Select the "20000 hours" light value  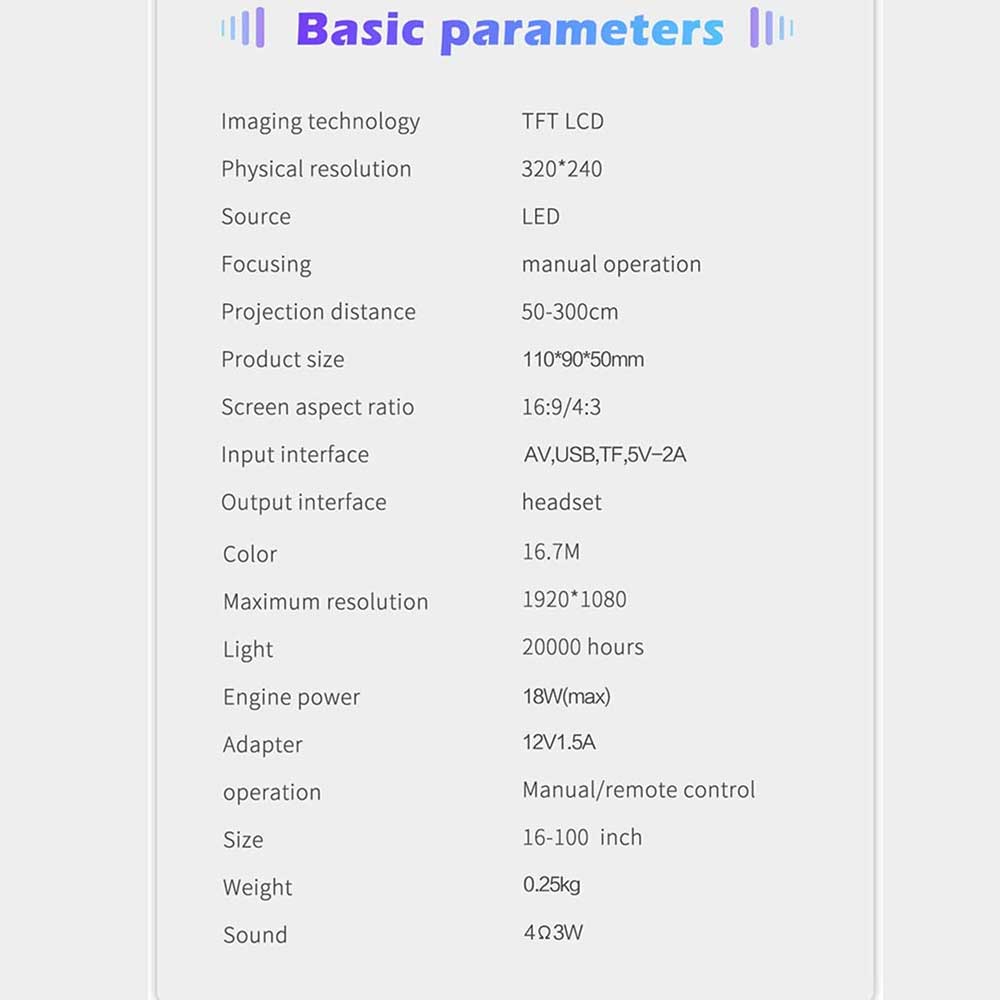(582, 647)
